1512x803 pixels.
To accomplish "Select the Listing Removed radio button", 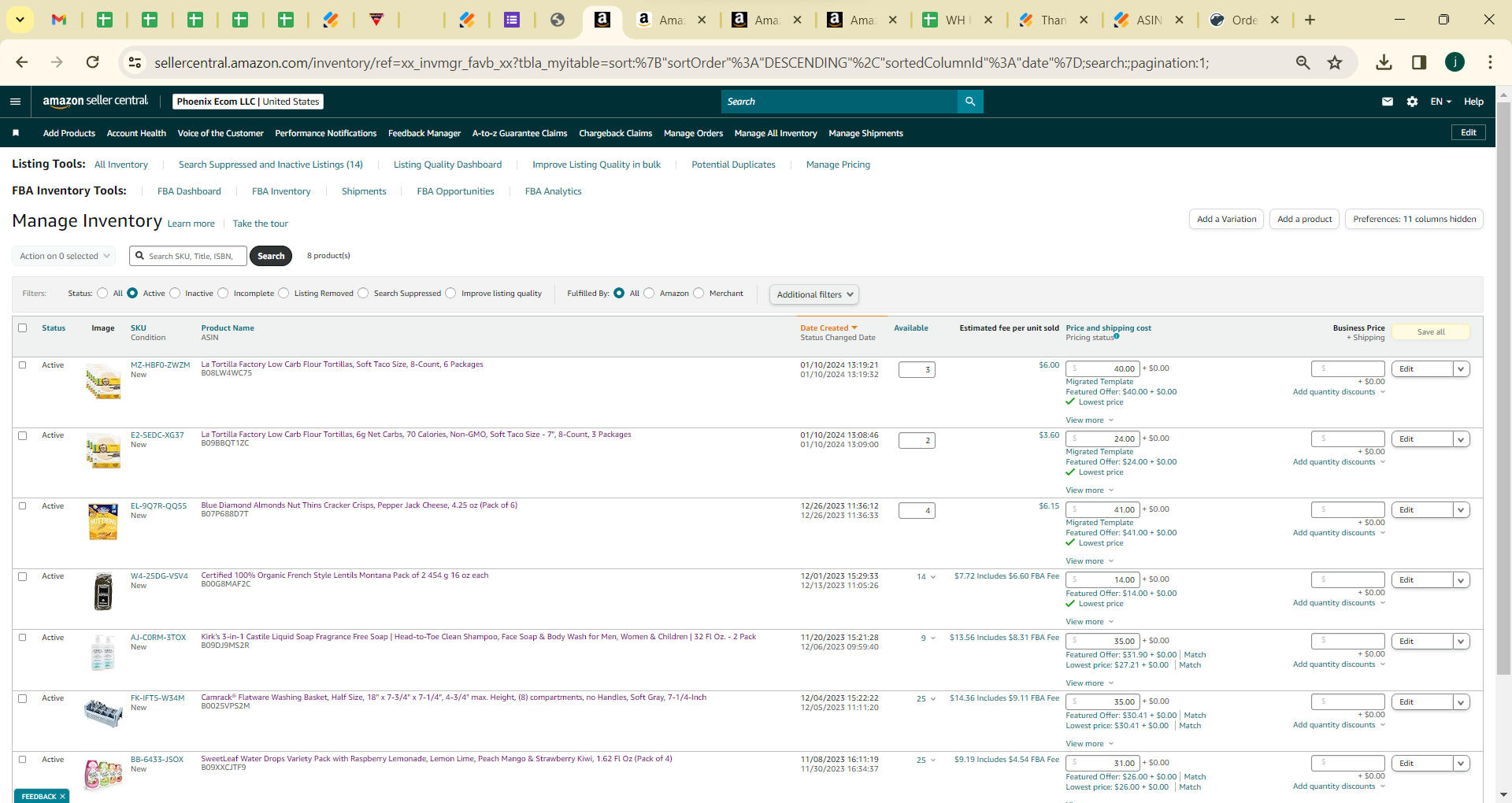I will (283, 293).
